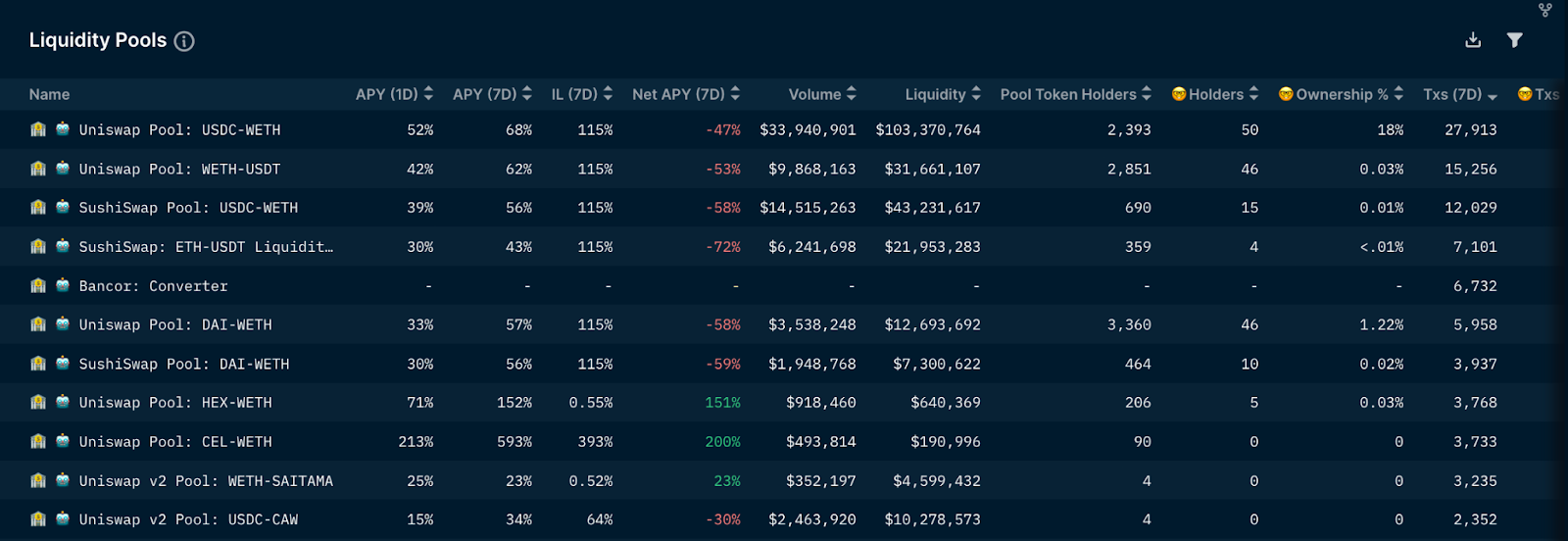Screen dimensions: 1568x541
Task: Sort table by Pool Token Holders column
Action: 1076,94
